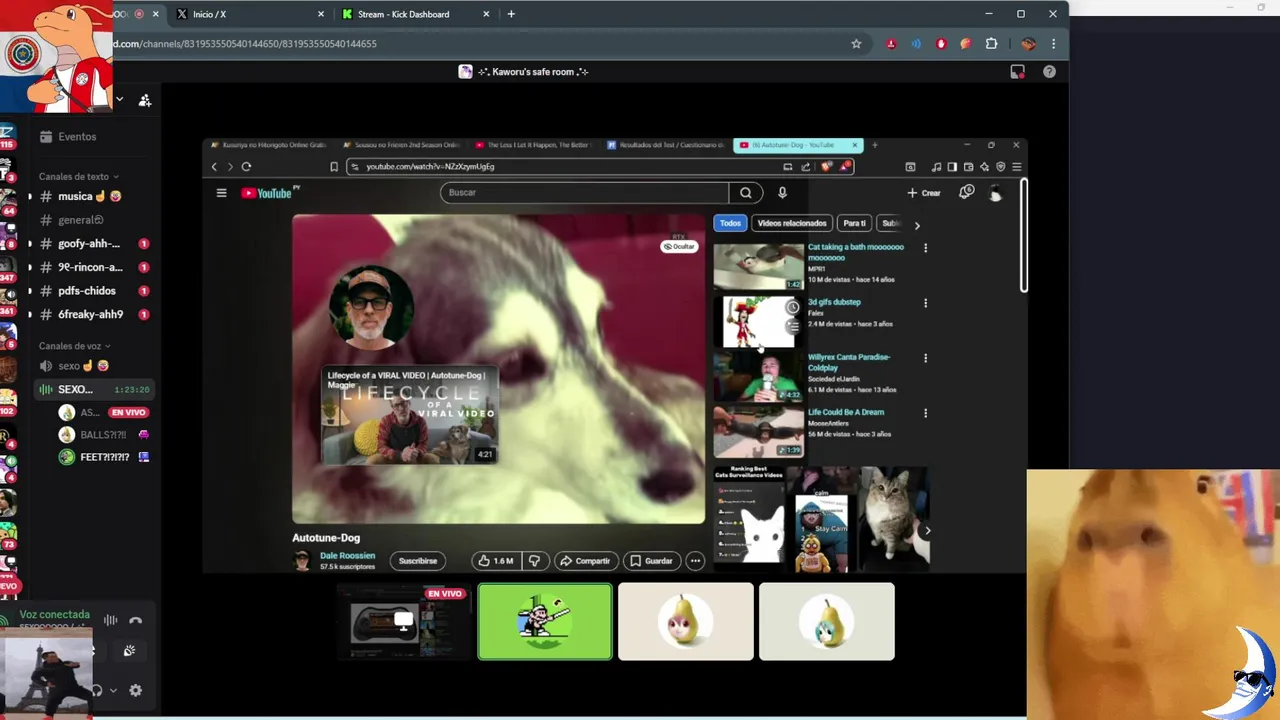Image resolution: width=1280 pixels, height=720 pixels.
Task: Click 'Crear' button in YouTube header
Action: 923,193
